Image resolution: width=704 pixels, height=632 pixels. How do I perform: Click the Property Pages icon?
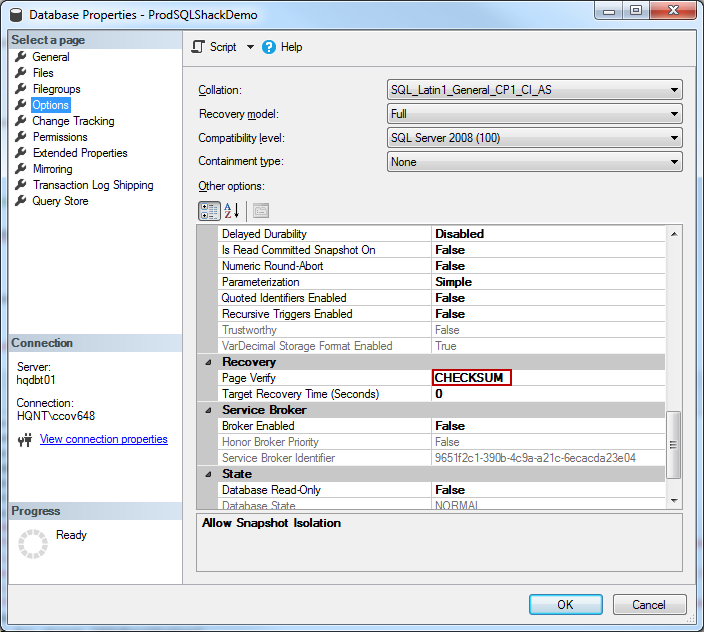click(x=260, y=211)
